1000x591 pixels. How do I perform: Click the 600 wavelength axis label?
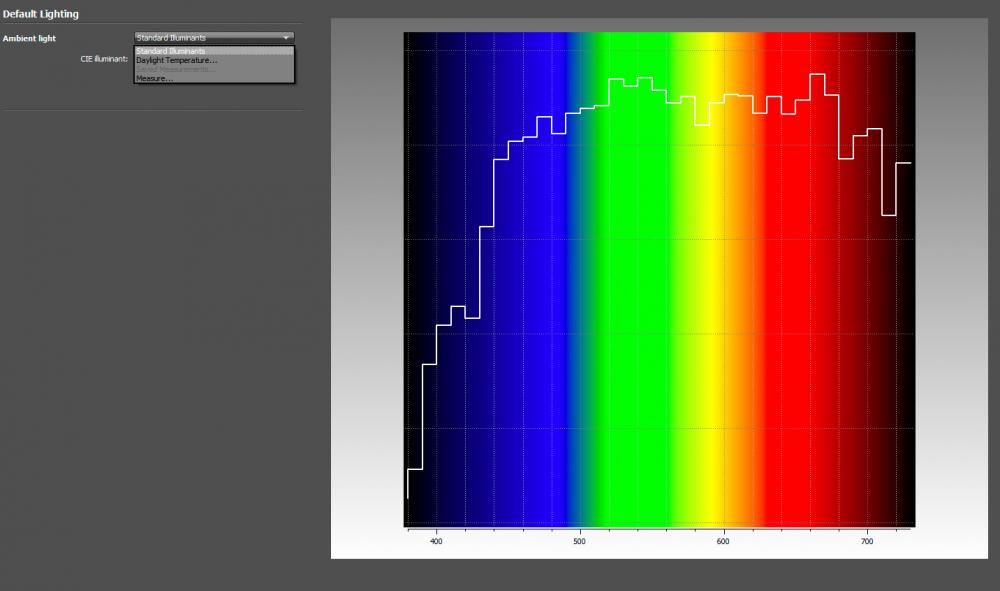tap(723, 541)
